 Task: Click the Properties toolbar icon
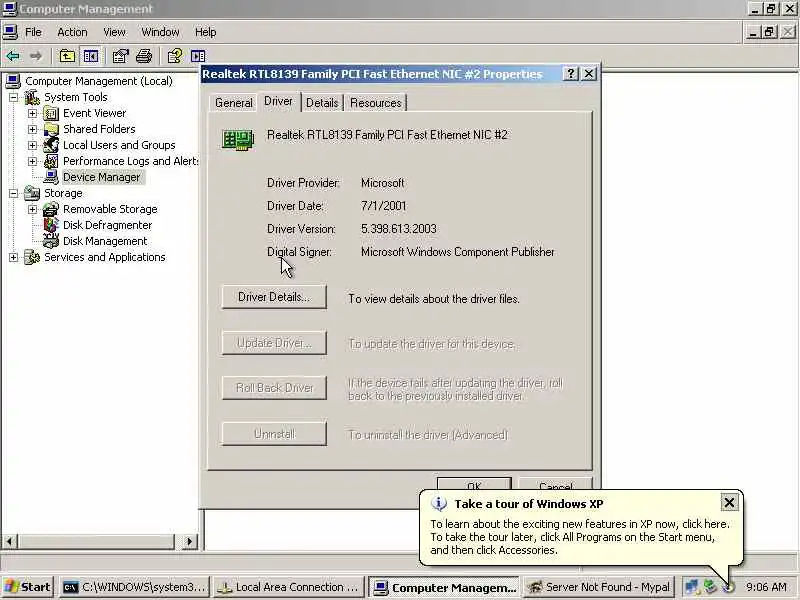(120, 56)
